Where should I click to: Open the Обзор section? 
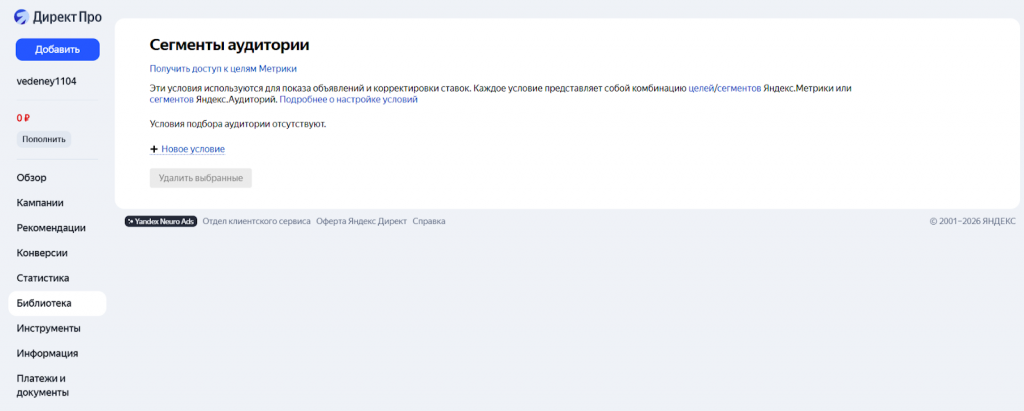[x=32, y=178]
